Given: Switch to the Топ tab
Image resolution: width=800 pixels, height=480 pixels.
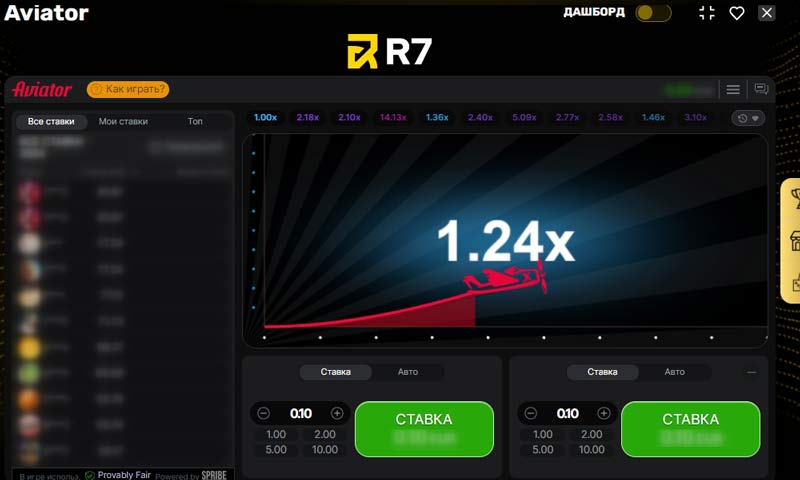Looking at the screenshot, I should [195, 122].
